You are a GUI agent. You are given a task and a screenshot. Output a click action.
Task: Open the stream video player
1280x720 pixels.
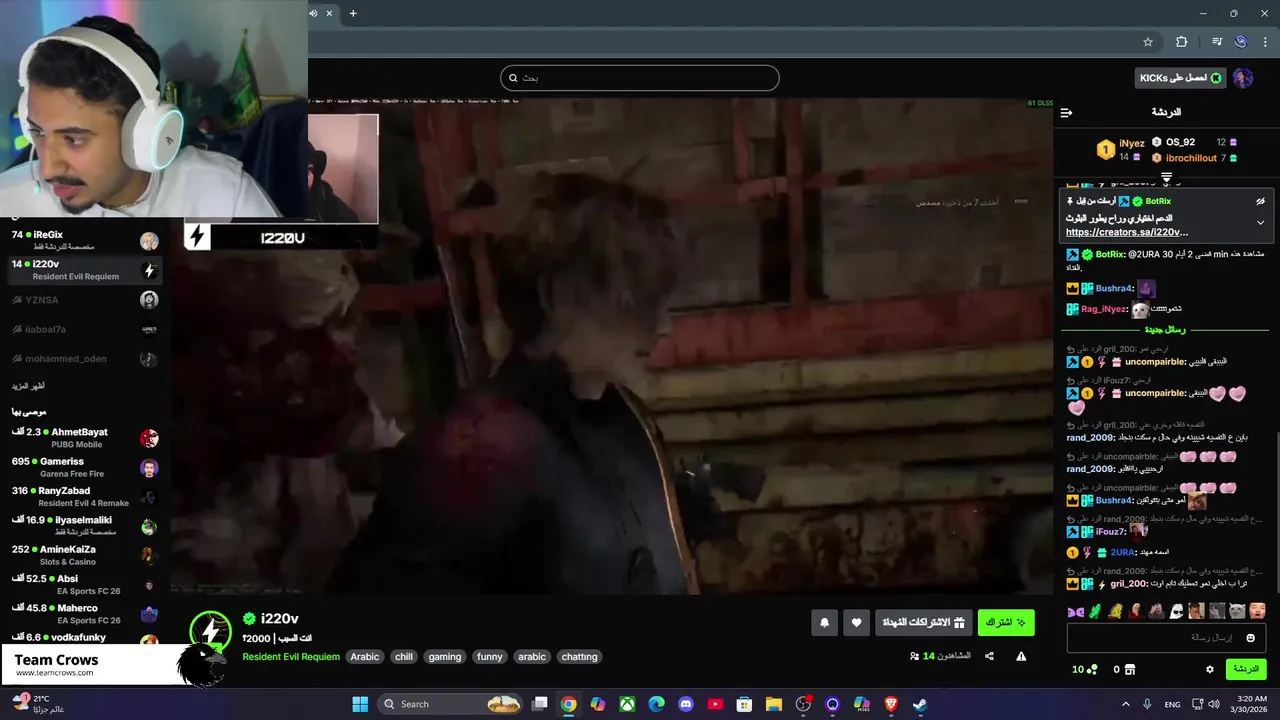[x=611, y=346]
